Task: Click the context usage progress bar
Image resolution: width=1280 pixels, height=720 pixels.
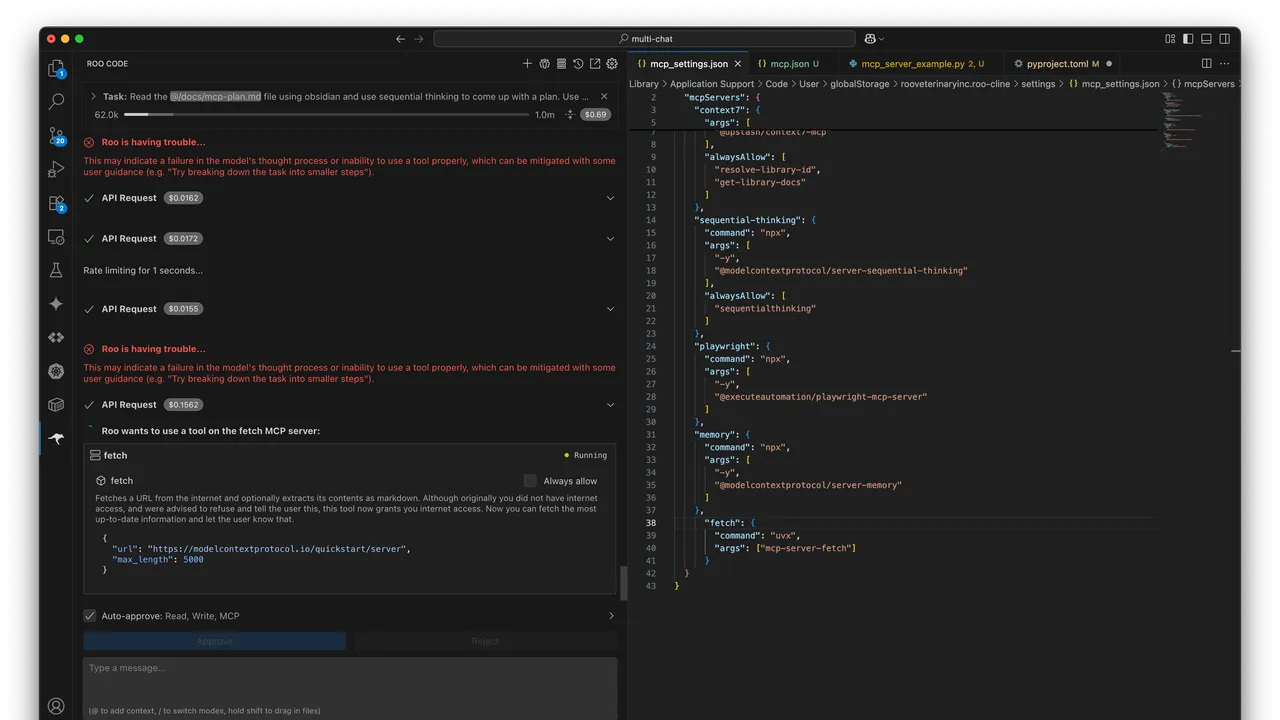Action: (326, 115)
